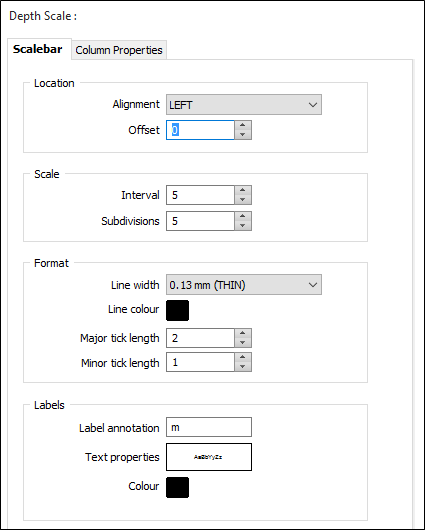Decrease Subdivisions with down arrow
The width and height of the screenshot is (425, 530).
(243, 226)
